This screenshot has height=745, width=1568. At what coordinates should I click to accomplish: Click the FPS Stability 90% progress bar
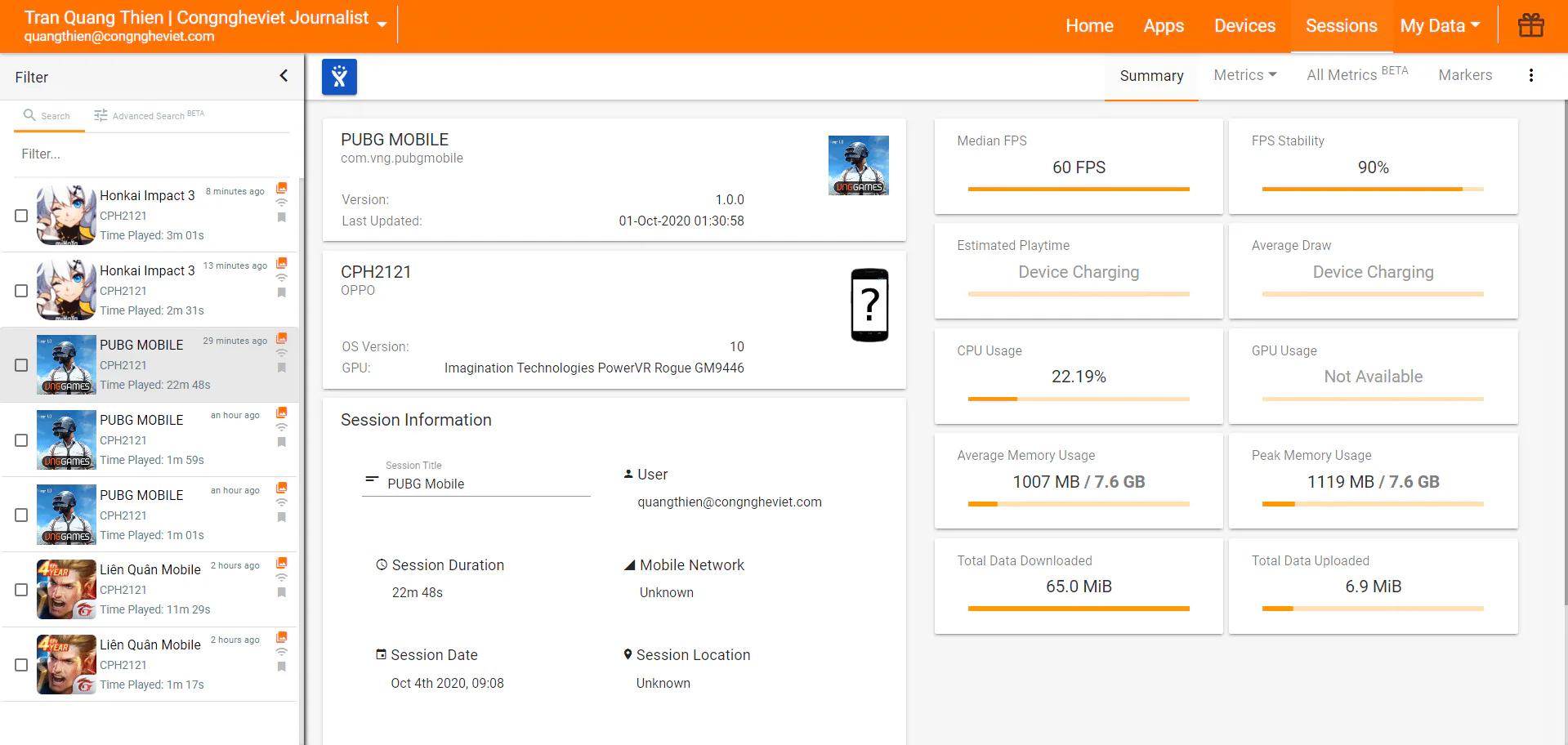[1373, 189]
